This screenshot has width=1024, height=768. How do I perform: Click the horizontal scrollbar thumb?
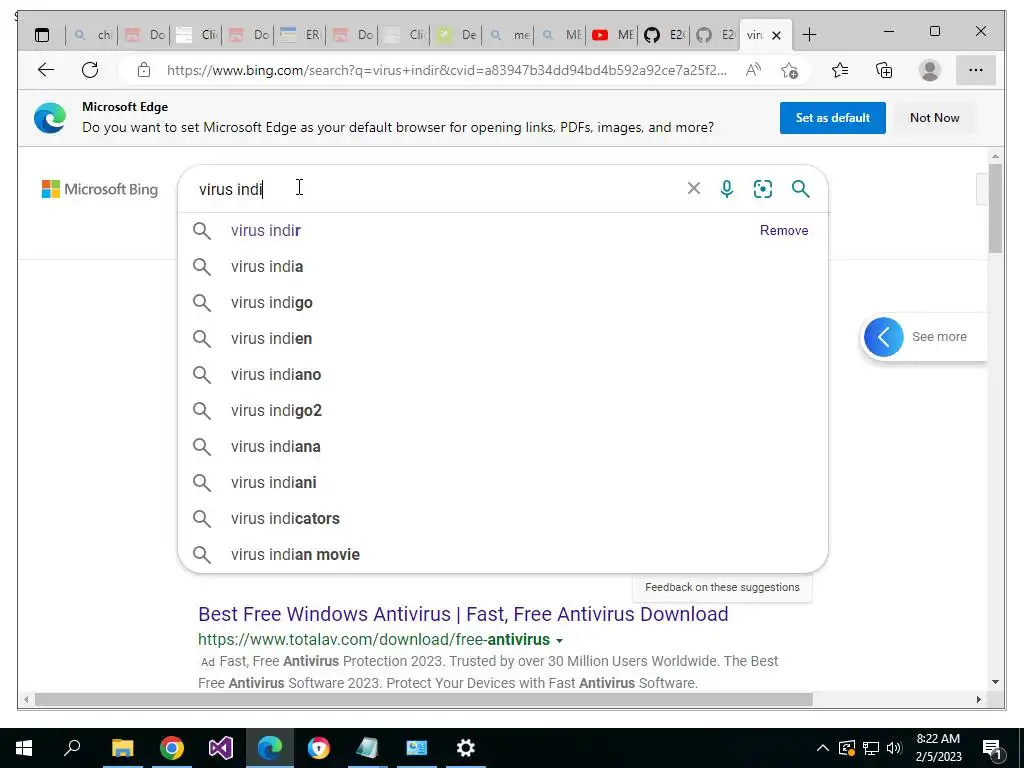[424, 699]
